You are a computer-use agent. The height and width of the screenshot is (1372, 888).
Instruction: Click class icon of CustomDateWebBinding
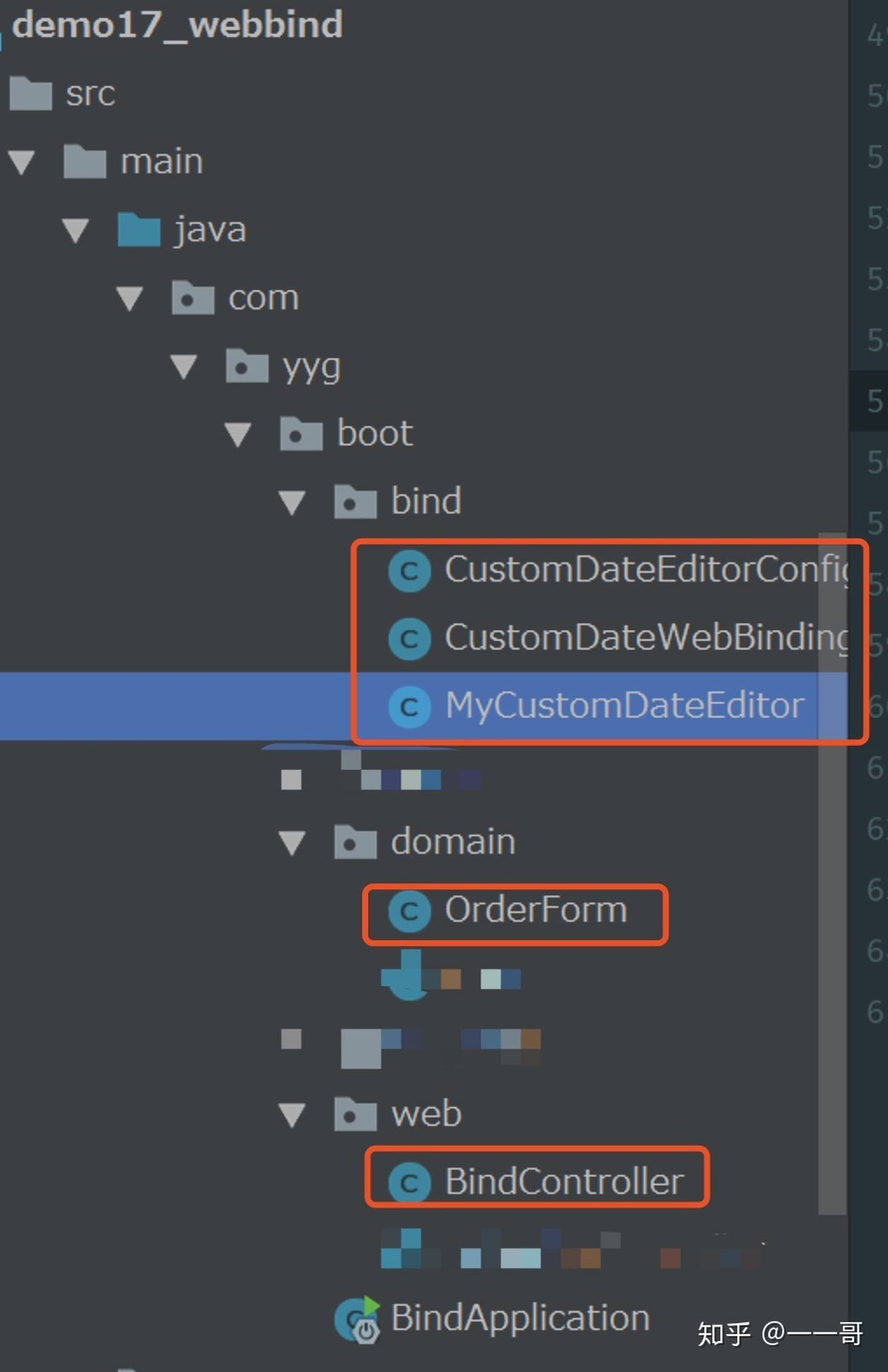pos(409,639)
